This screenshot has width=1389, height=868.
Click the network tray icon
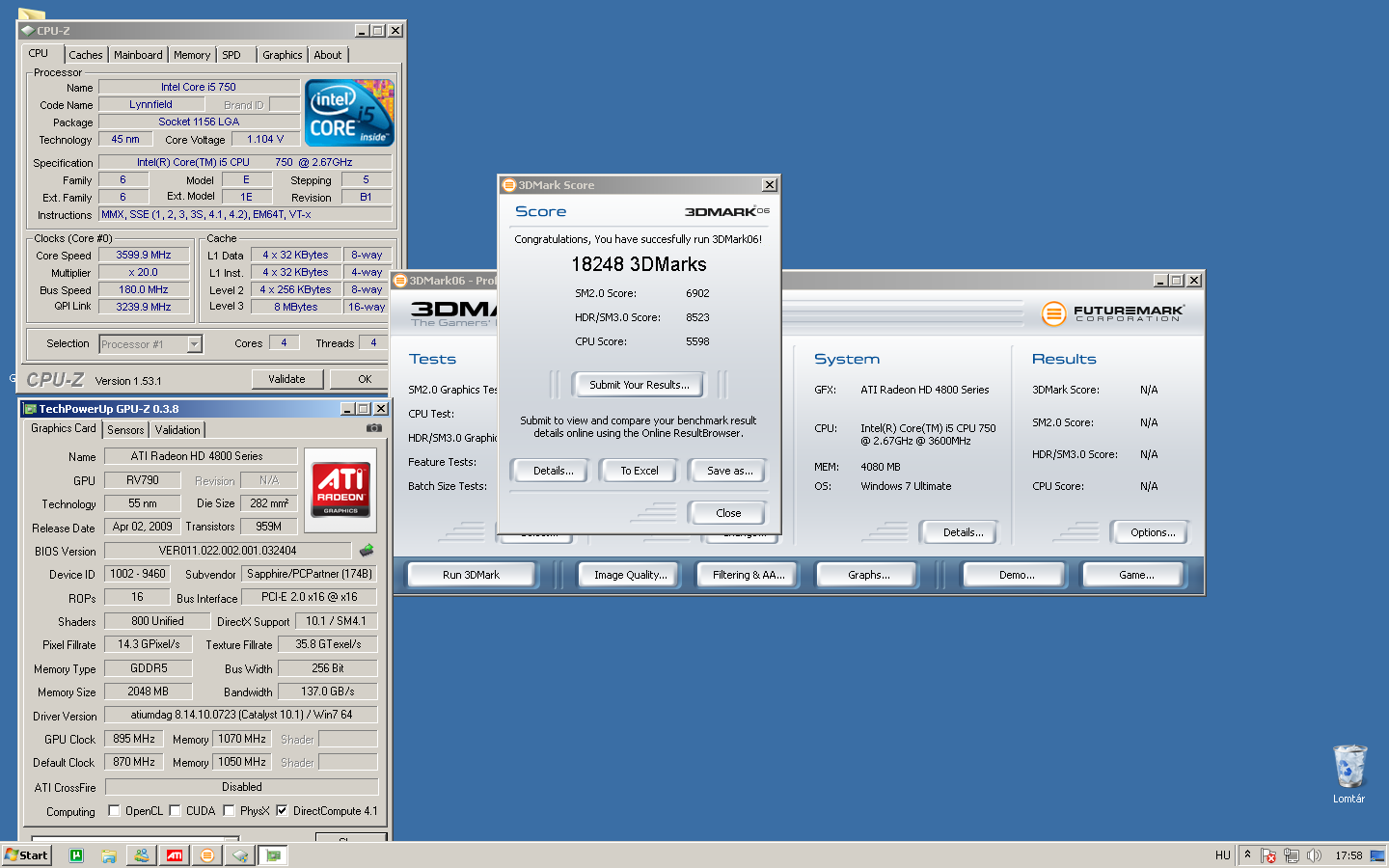(x=1291, y=855)
